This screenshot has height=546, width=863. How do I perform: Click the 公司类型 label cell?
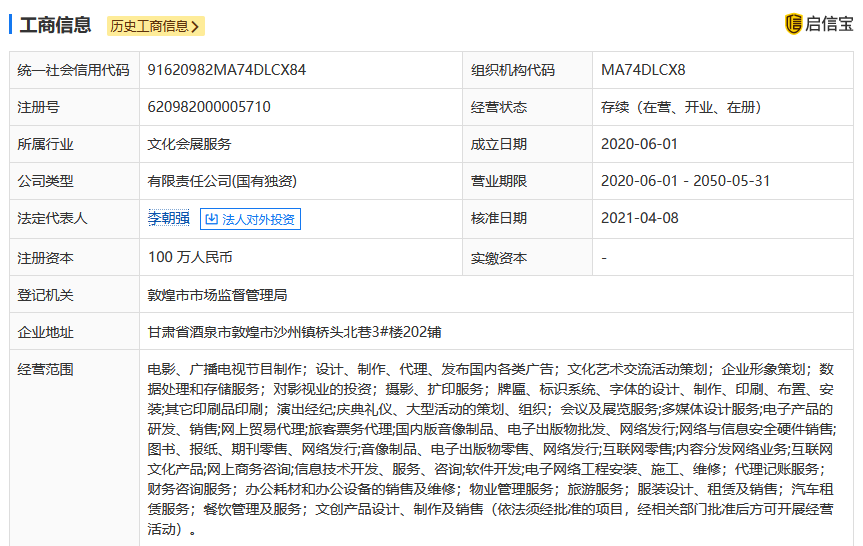tap(74, 181)
